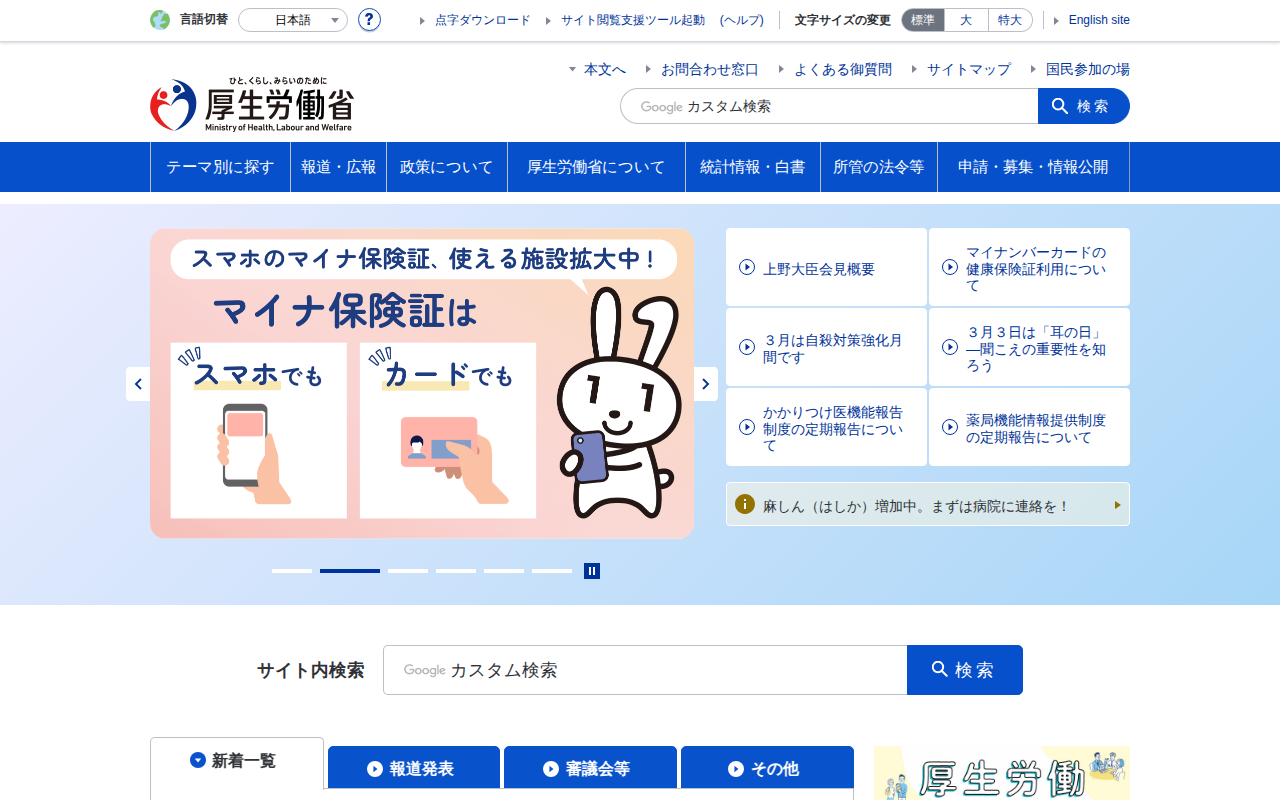Go to the fifth carousel slide indicator
The width and height of the screenshot is (1280, 800).
click(504, 571)
